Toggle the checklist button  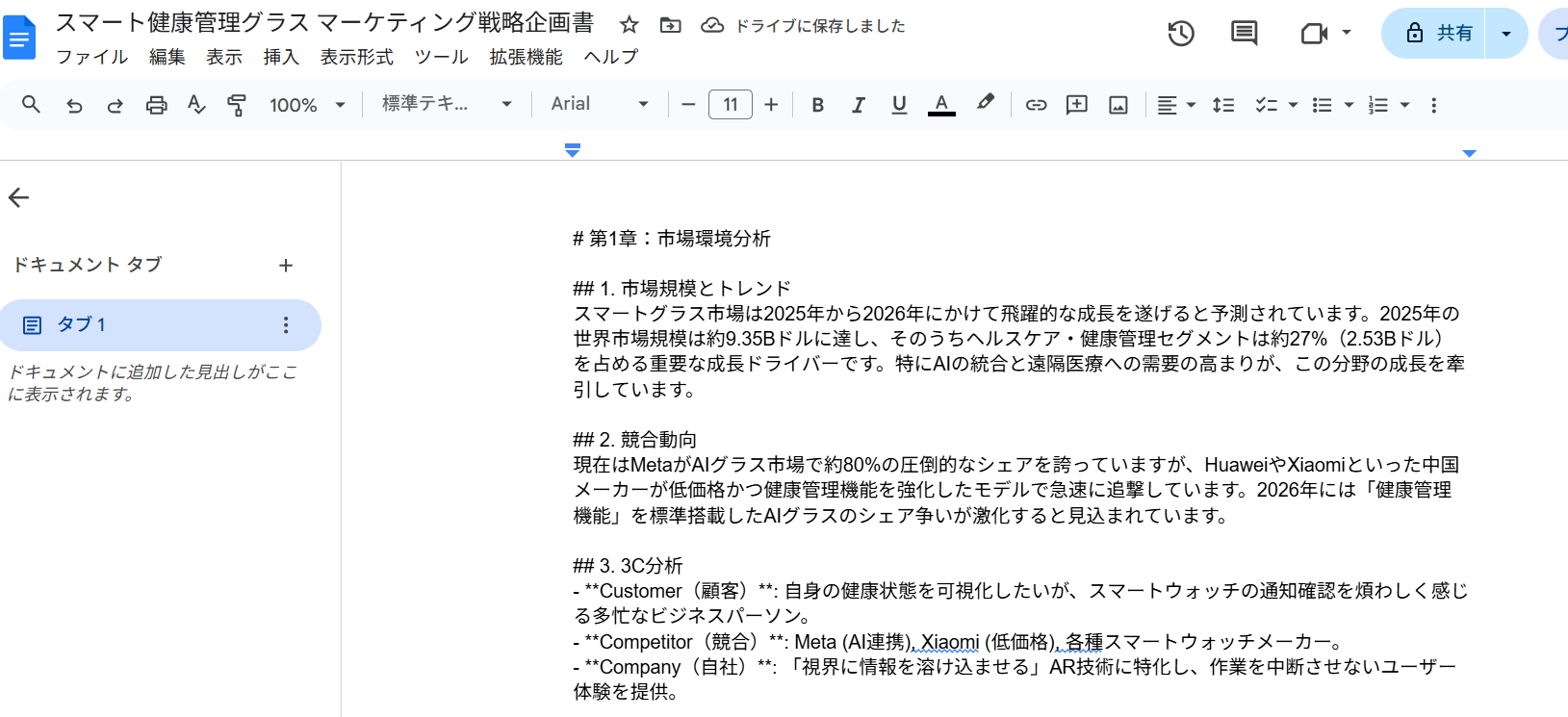coord(1267,105)
